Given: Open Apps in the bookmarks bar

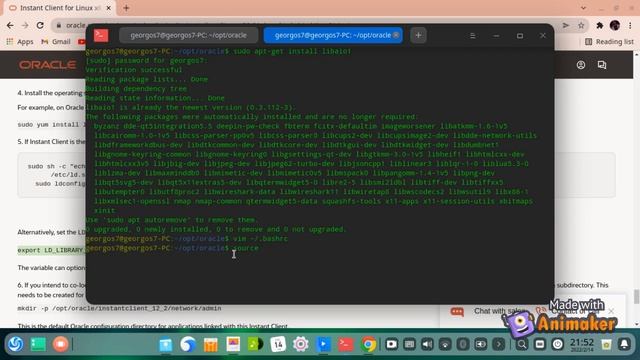Looking at the screenshot, I should (20, 42).
